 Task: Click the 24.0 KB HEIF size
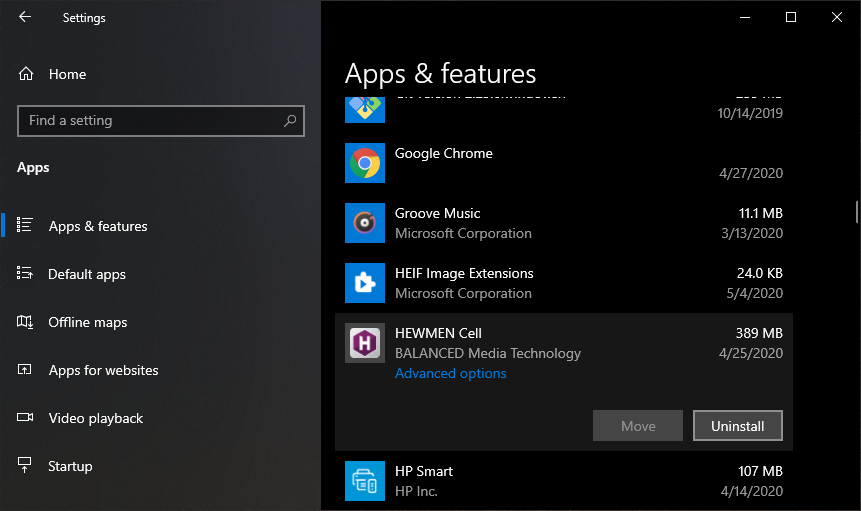tap(759, 273)
